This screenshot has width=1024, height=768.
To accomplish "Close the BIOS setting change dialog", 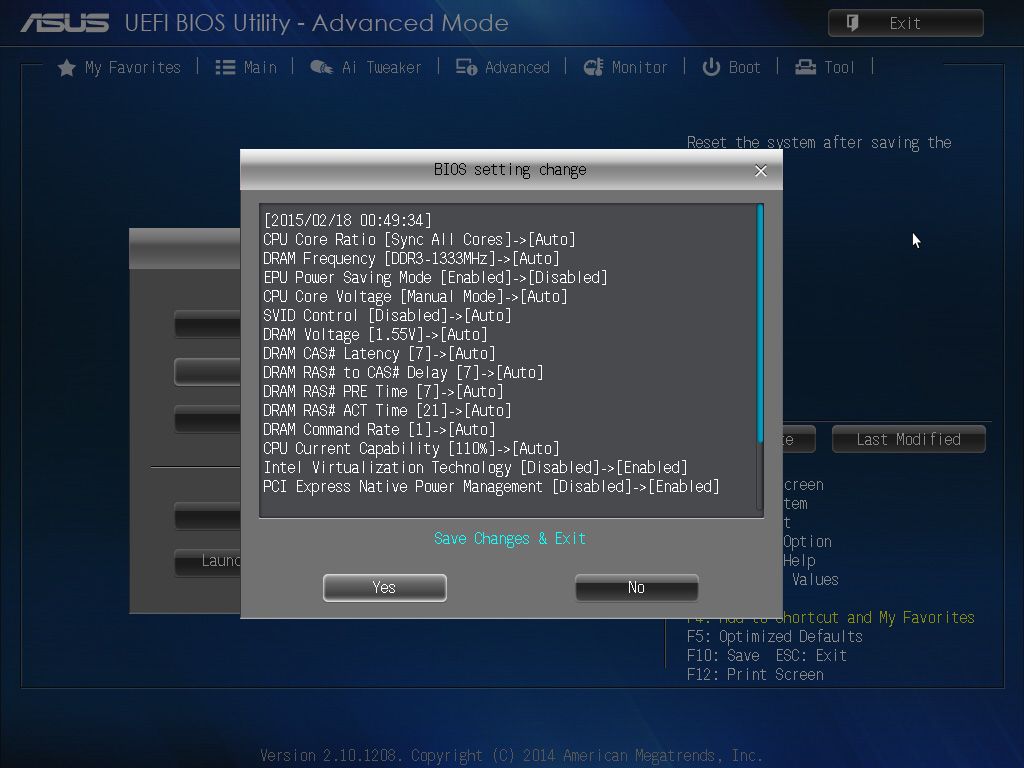I will tap(761, 170).
